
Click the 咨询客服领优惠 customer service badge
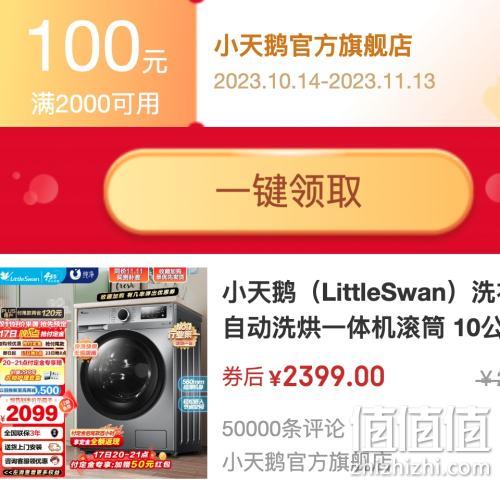coord(32,461)
